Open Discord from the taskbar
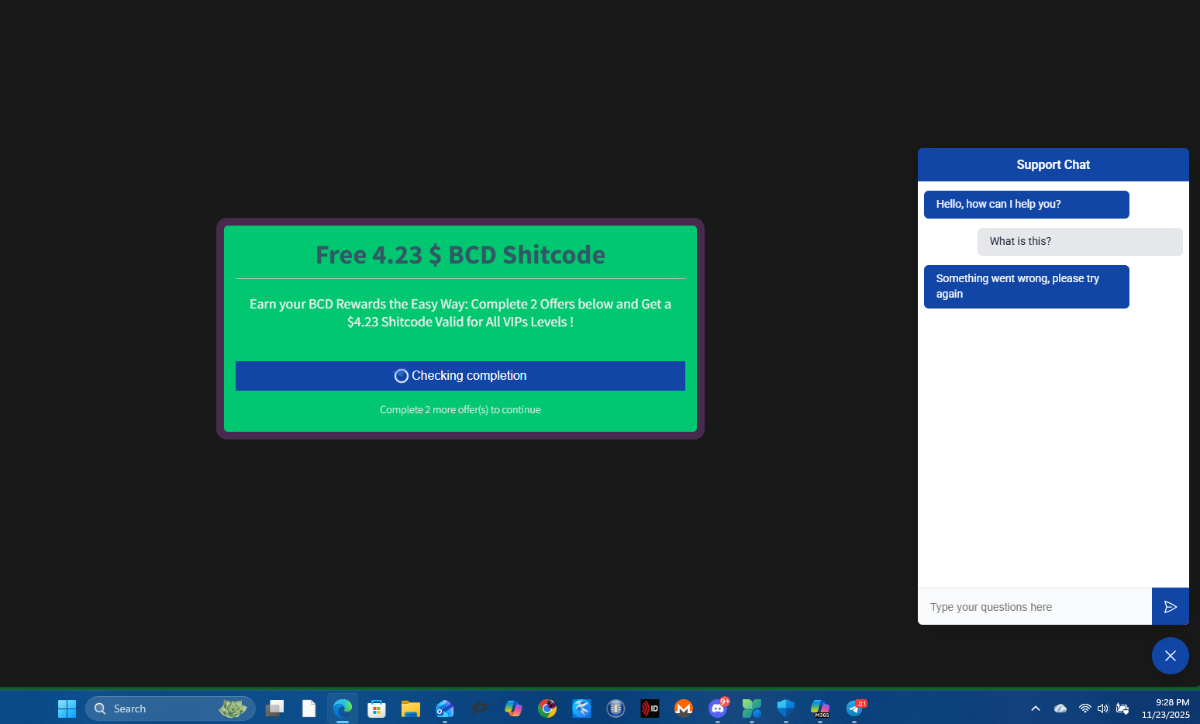This screenshot has width=1200, height=724. tap(717, 708)
